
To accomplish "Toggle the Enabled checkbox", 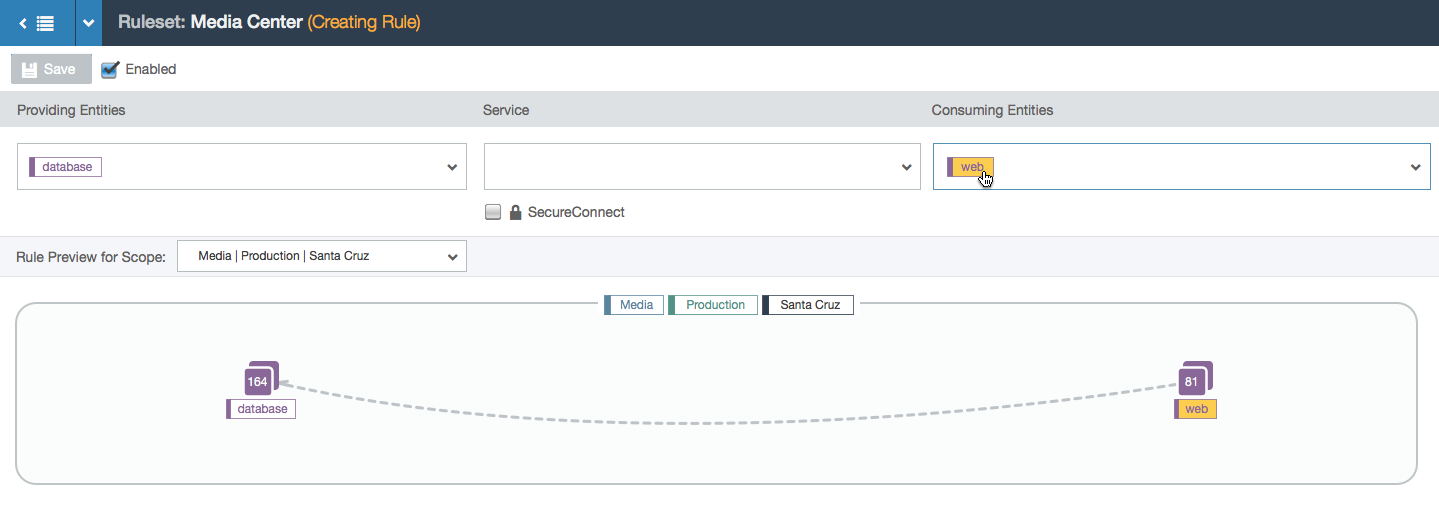I will tap(110, 70).
